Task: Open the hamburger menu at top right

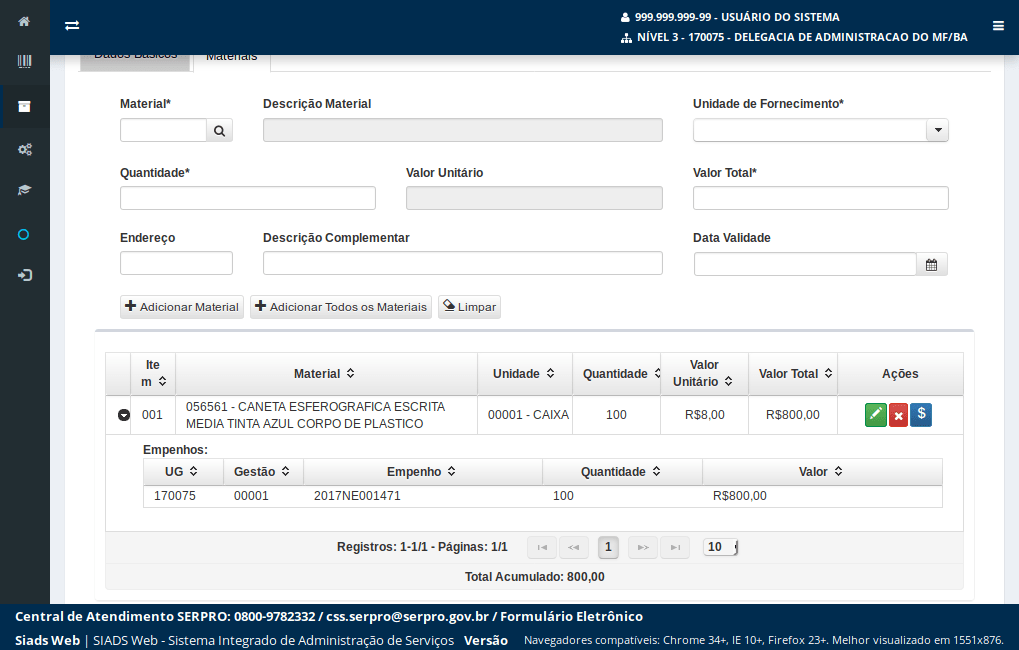Action: [x=998, y=26]
